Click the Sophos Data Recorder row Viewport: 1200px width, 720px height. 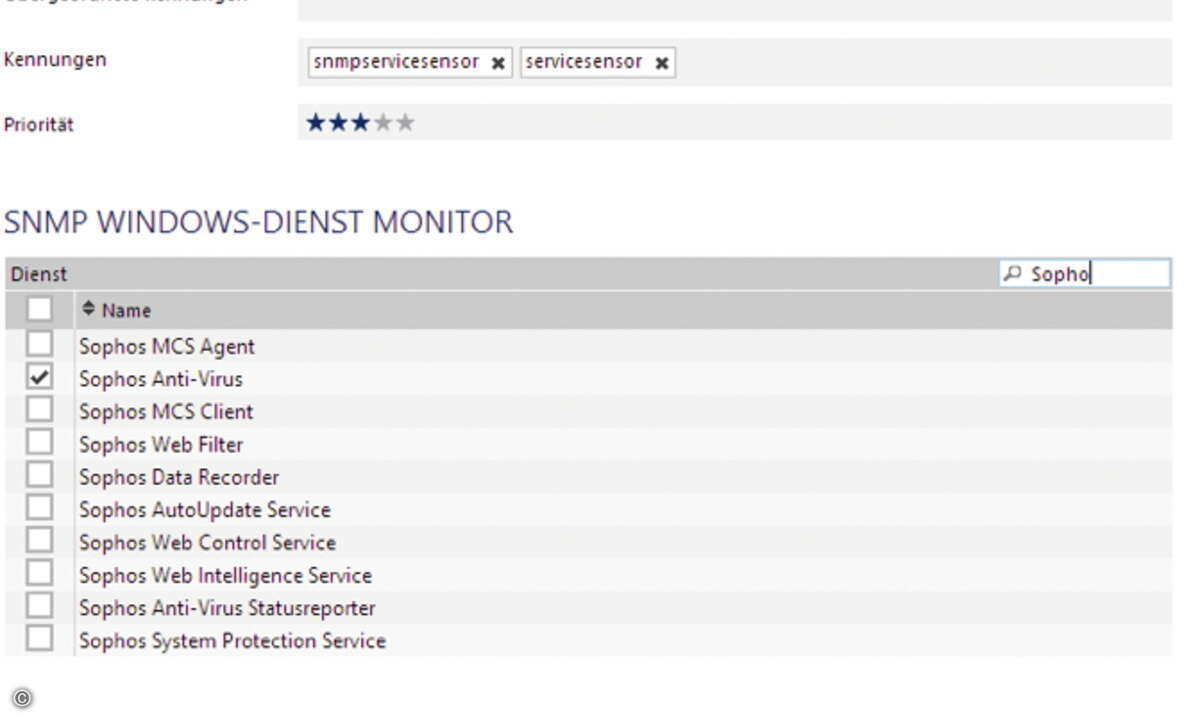point(588,477)
